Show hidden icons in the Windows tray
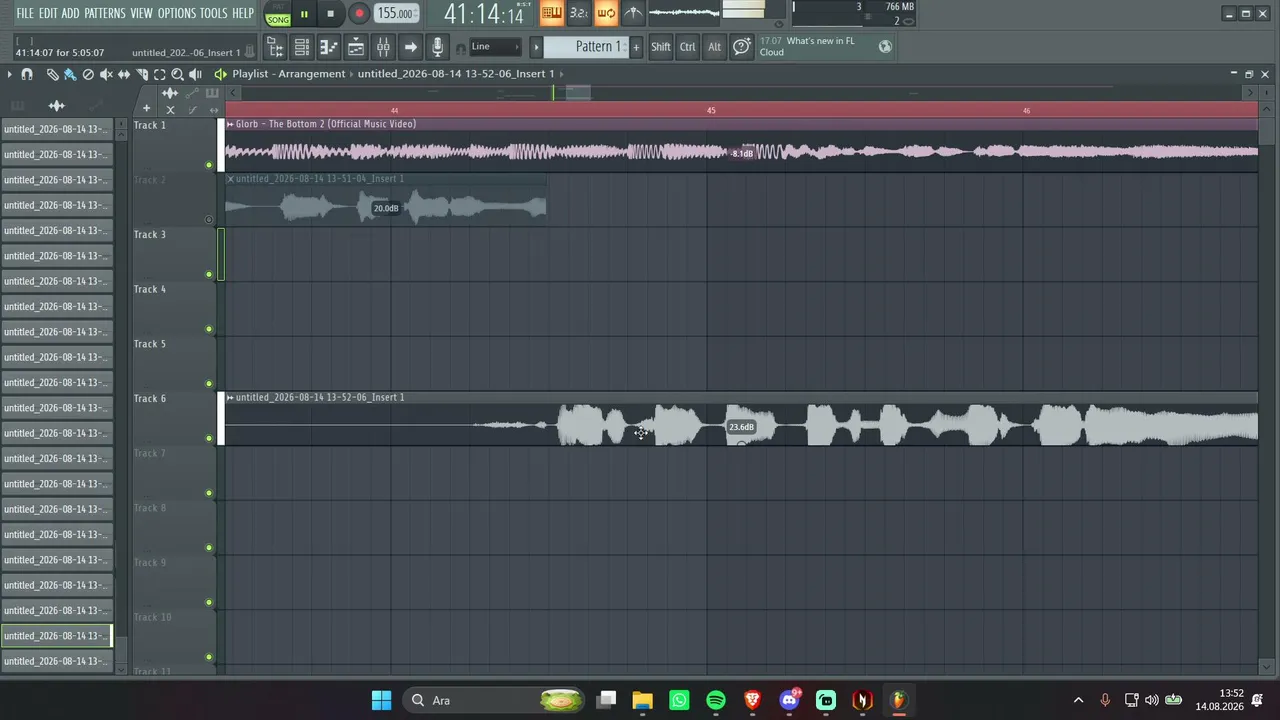Viewport: 1280px width, 720px height. (x=1078, y=700)
